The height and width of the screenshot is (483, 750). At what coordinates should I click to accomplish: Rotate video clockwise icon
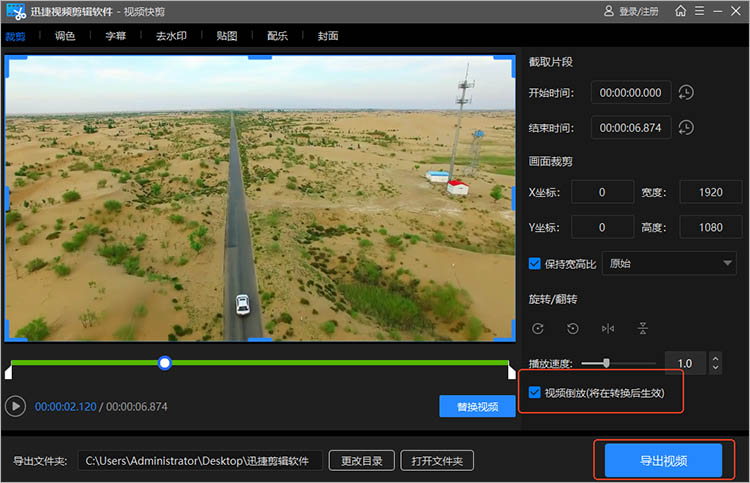coord(538,329)
